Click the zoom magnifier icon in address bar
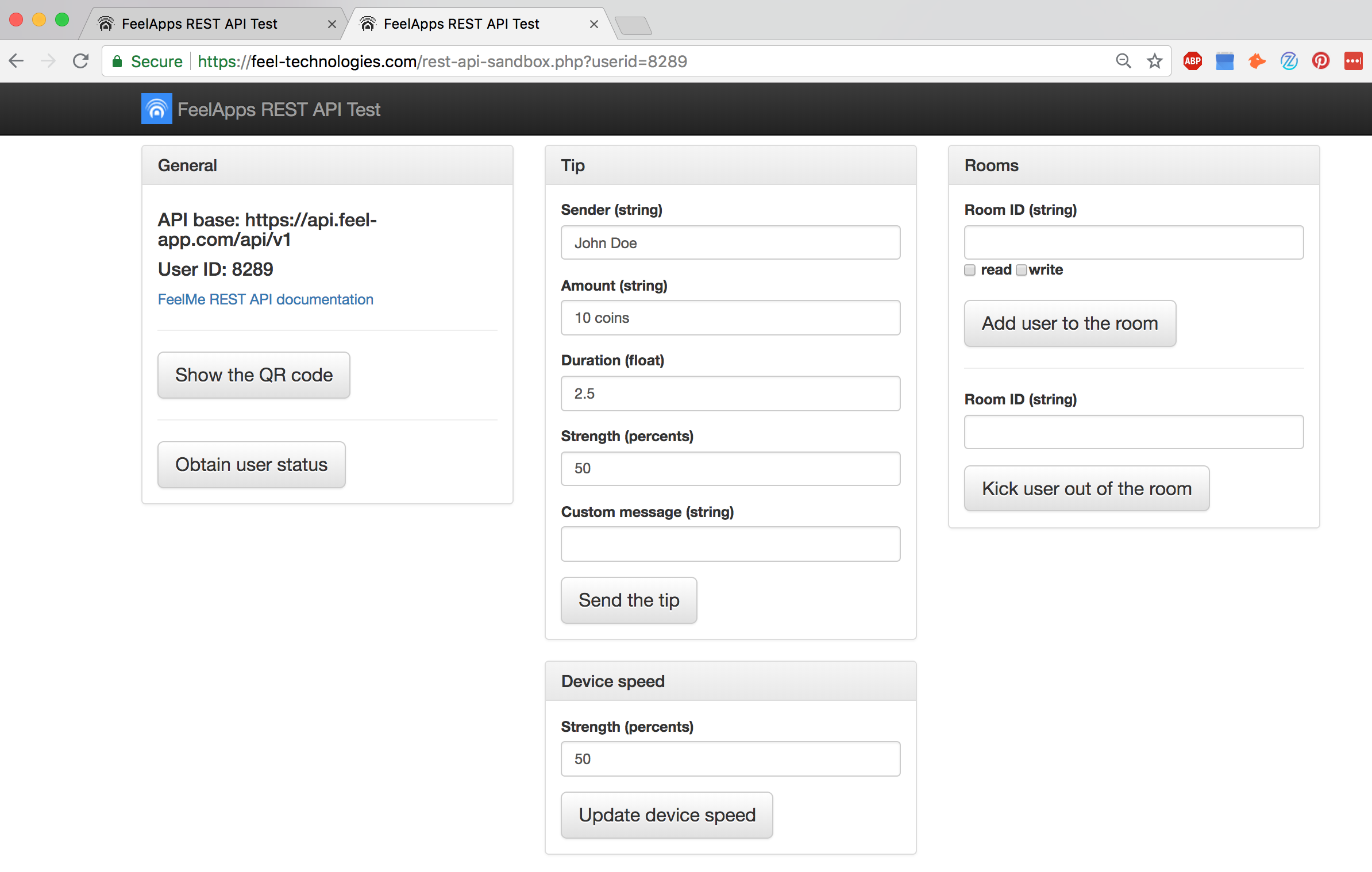The width and height of the screenshot is (1372, 872). click(x=1123, y=61)
